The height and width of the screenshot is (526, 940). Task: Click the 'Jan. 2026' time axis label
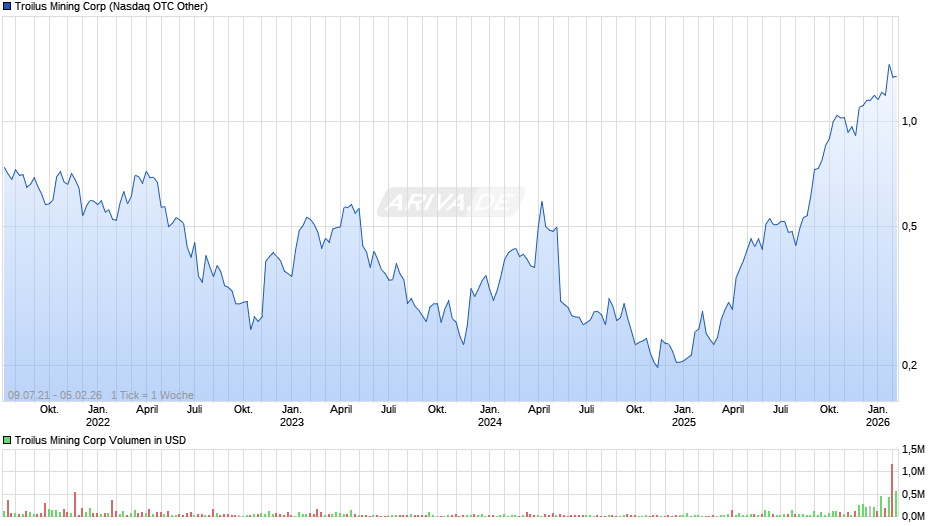click(878, 416)
